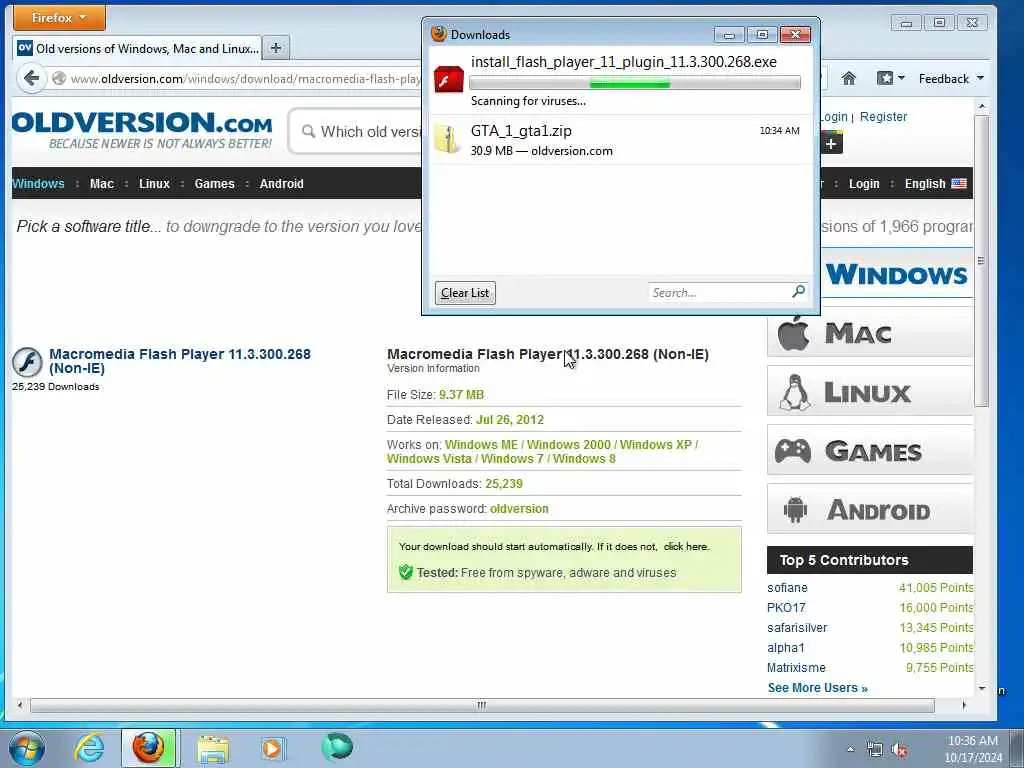Open the English language selector
The image size is (1024, 768).
tap(935, 184)
